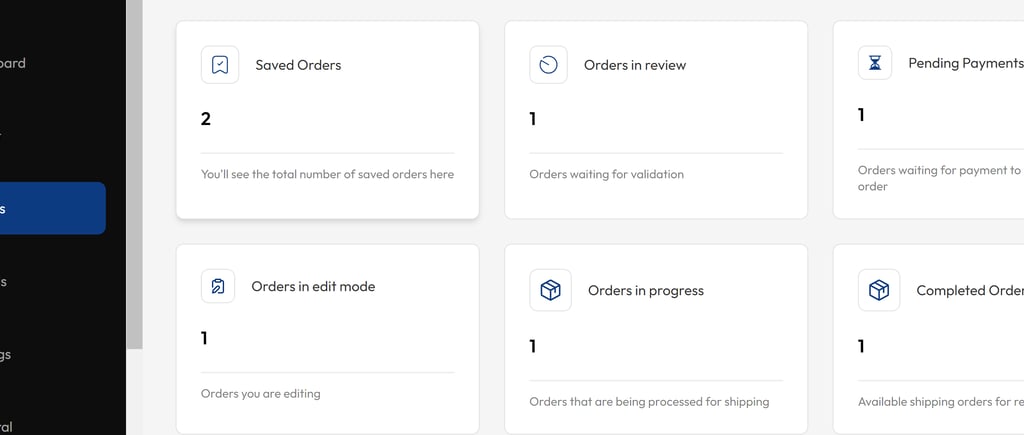Click the Orders in edit mode clipboard icon
The image size is (1024, 435).
point(218,286)
